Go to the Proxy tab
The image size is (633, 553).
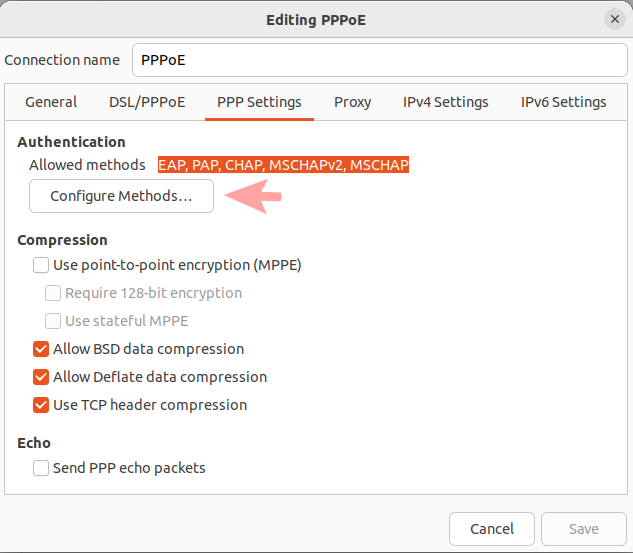click(353, 102)
